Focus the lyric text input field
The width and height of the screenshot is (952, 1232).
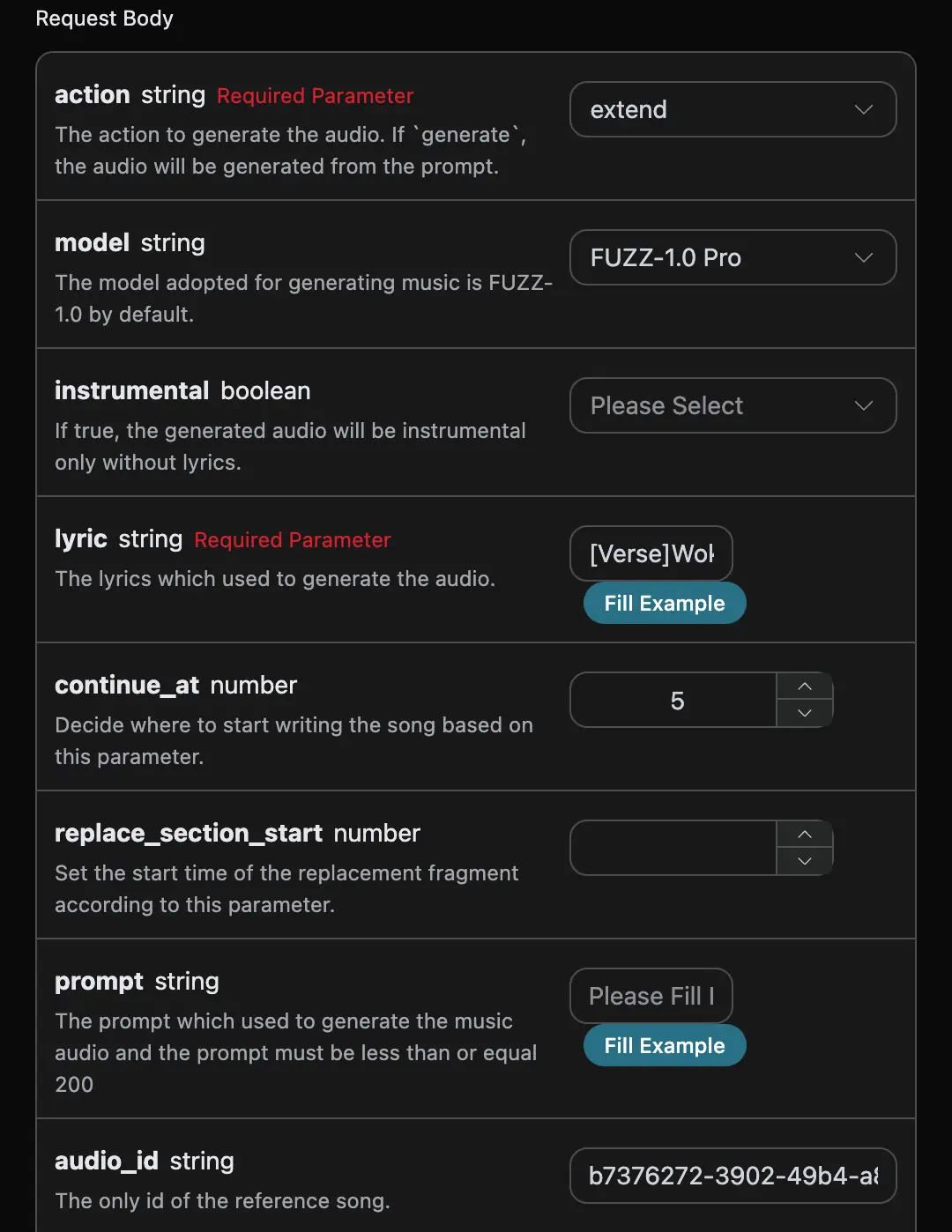(x=651, y=553)
